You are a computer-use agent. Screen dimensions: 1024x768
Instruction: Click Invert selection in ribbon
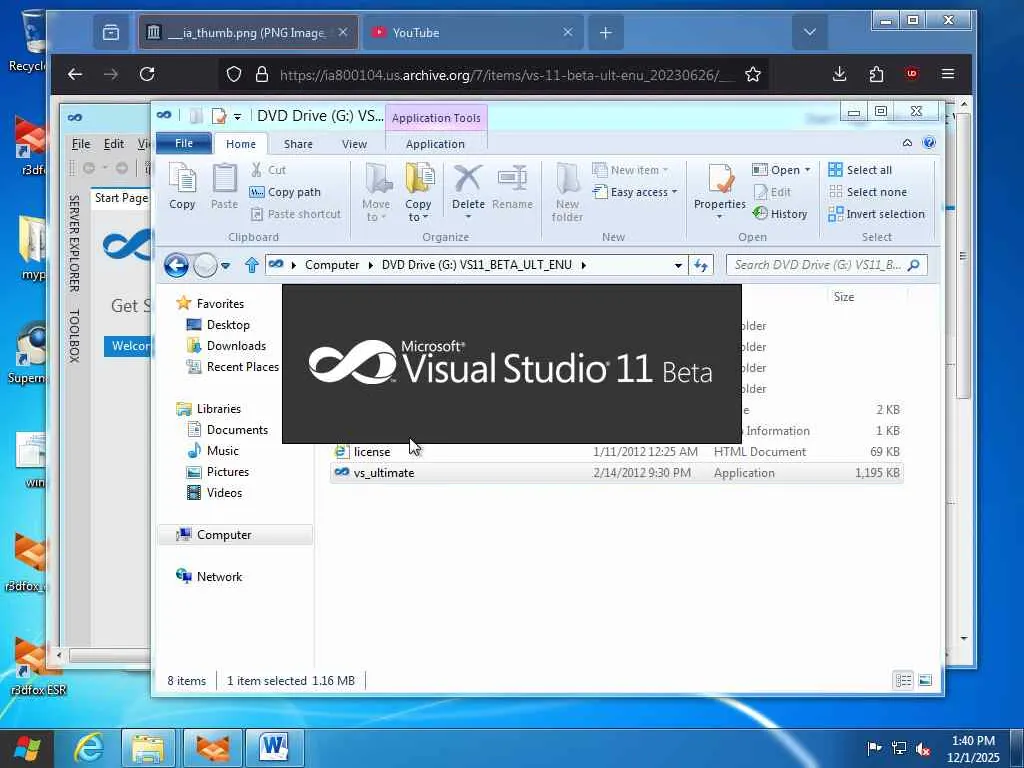coord(876,214)
